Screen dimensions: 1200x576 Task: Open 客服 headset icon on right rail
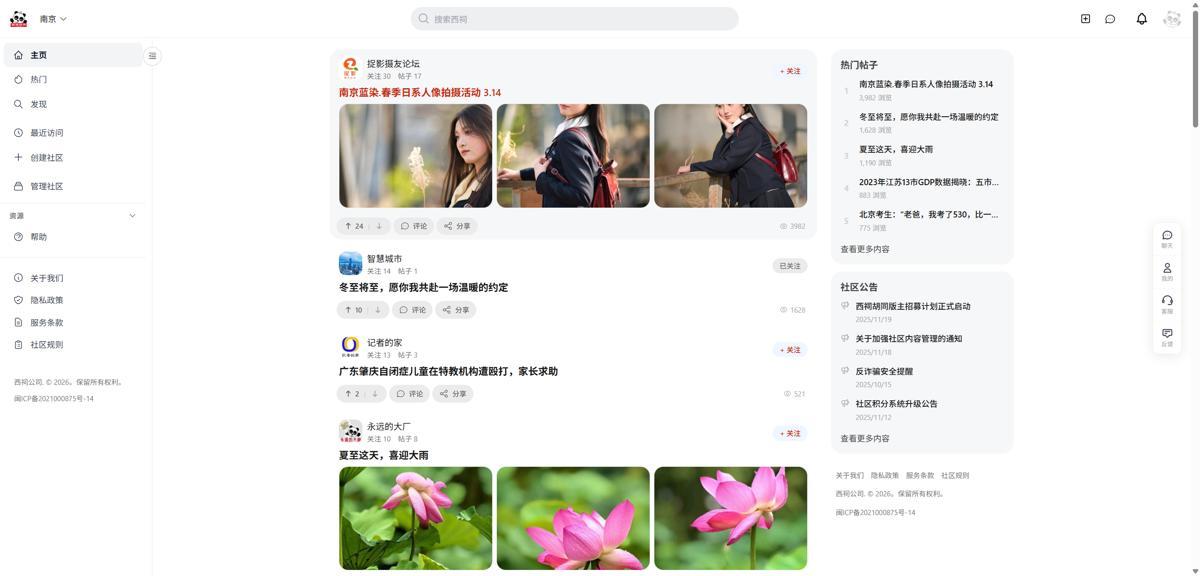tap(1167, 304)
